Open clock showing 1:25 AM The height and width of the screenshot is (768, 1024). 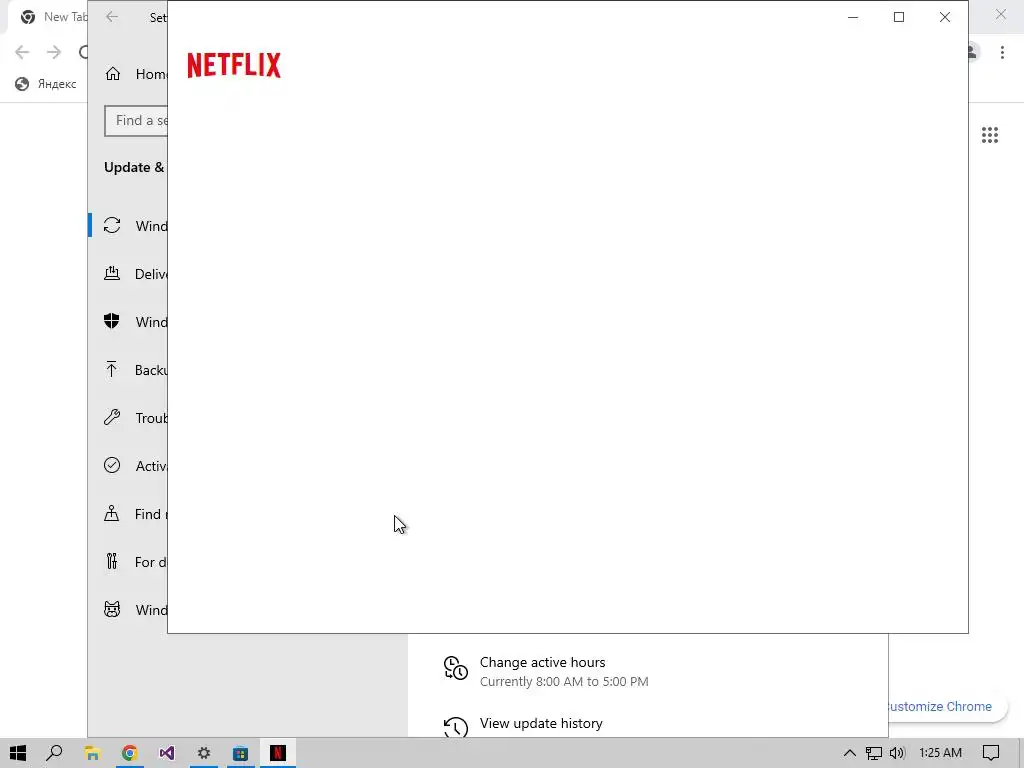coord(940,753)
